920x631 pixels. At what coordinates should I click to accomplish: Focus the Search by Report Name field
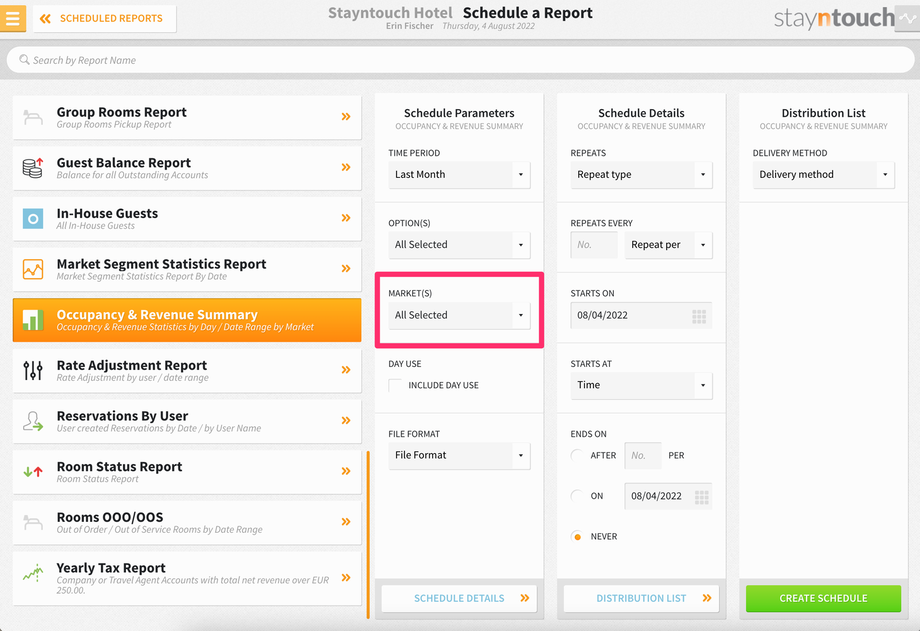[x=460, y=60]
